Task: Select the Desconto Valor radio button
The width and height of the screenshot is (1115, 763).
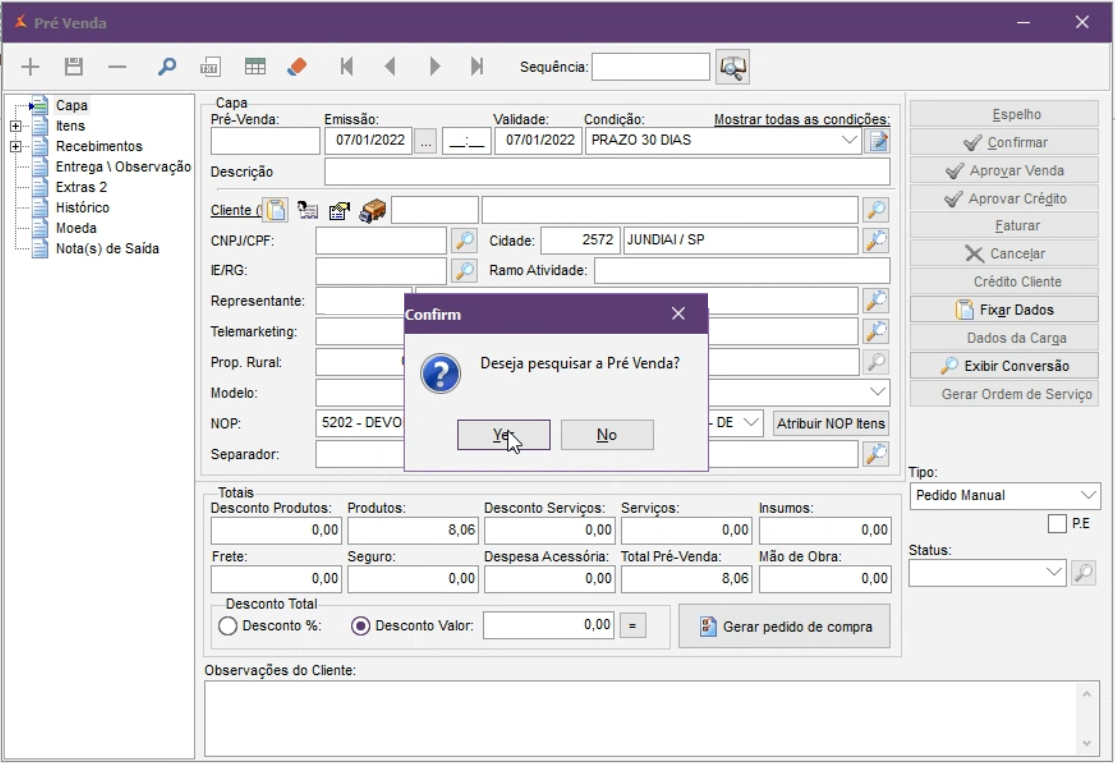Action: 361,626
